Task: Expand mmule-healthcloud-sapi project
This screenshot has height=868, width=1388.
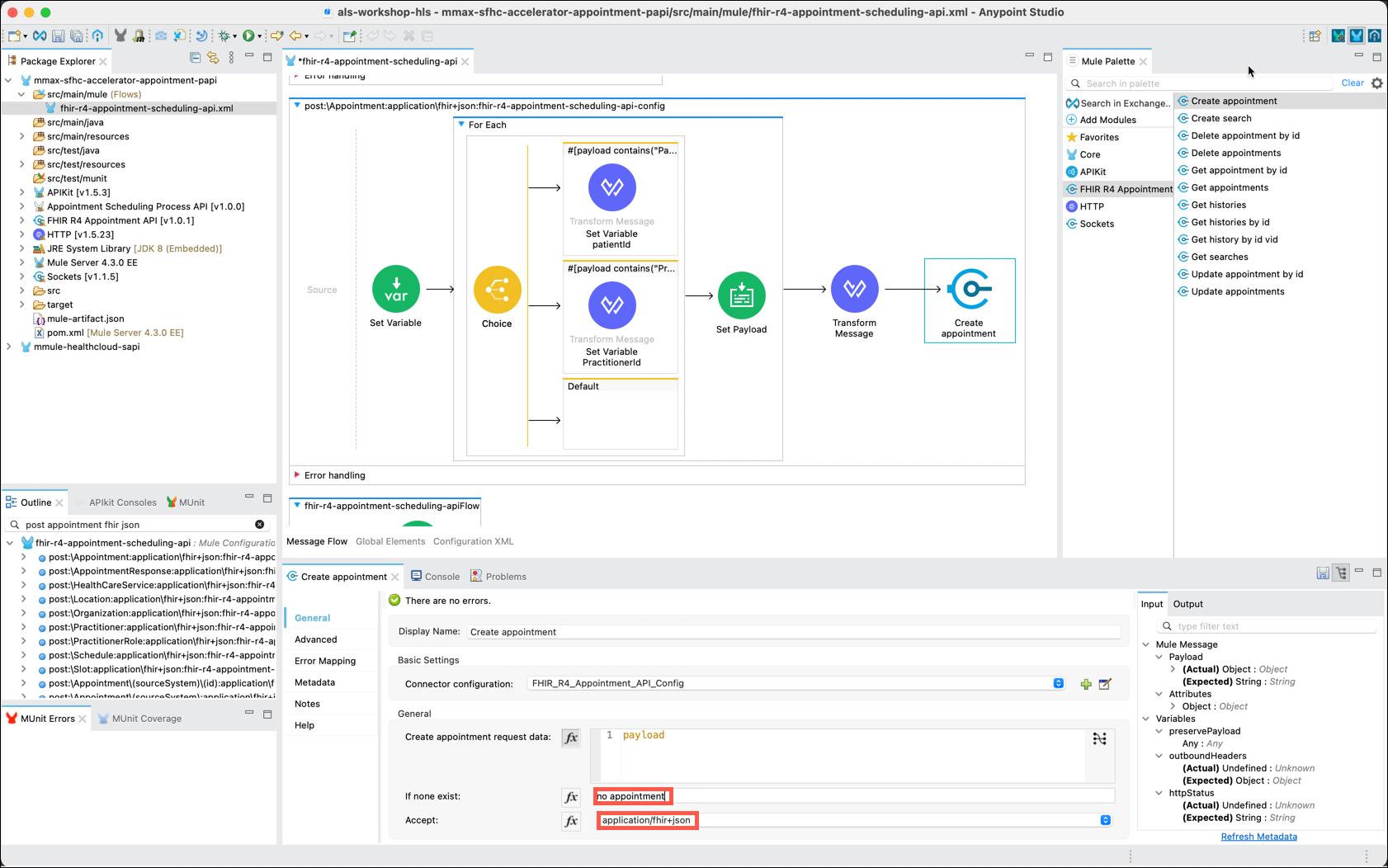Action: [x=9, y=347]
